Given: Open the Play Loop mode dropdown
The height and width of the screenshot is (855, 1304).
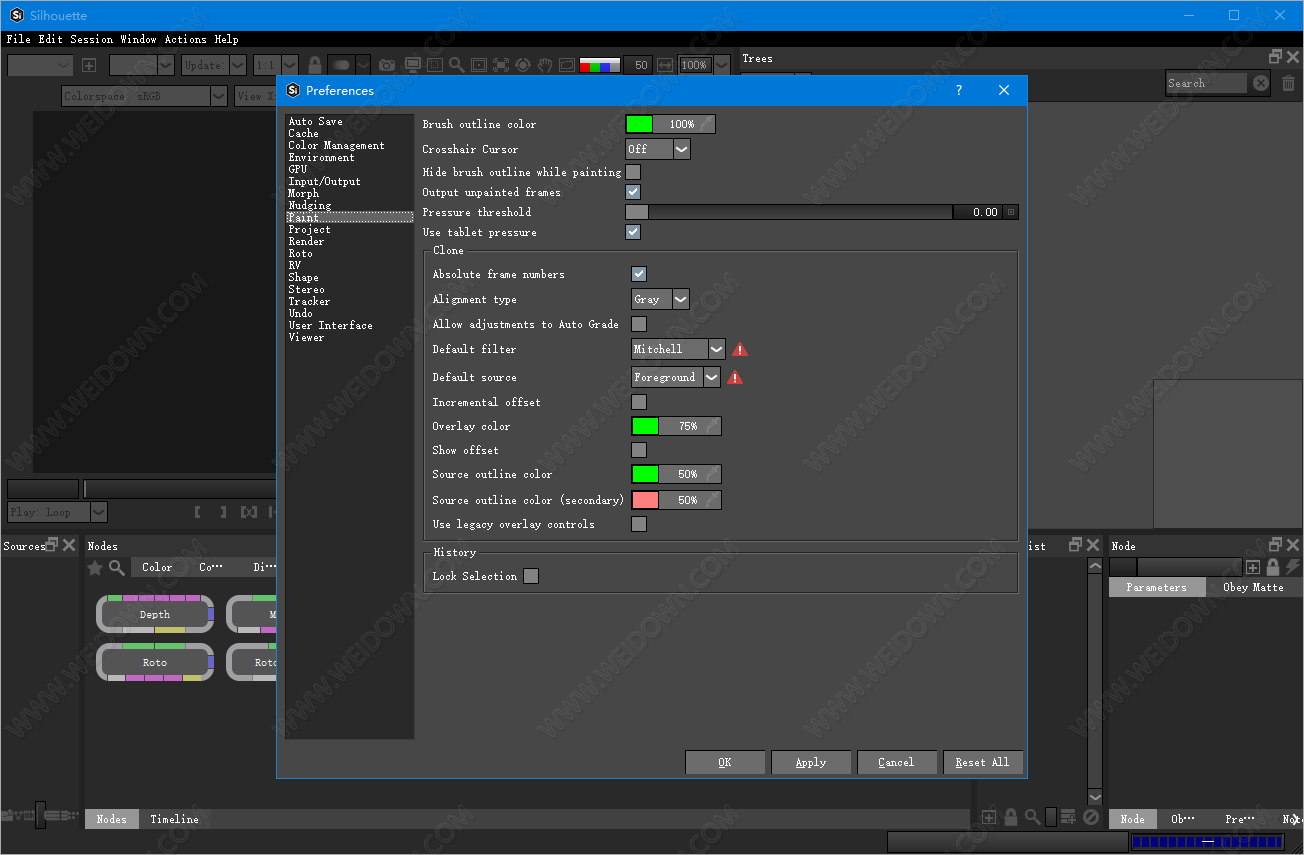Looking at the screenshot, I should [x=57, y=512].
